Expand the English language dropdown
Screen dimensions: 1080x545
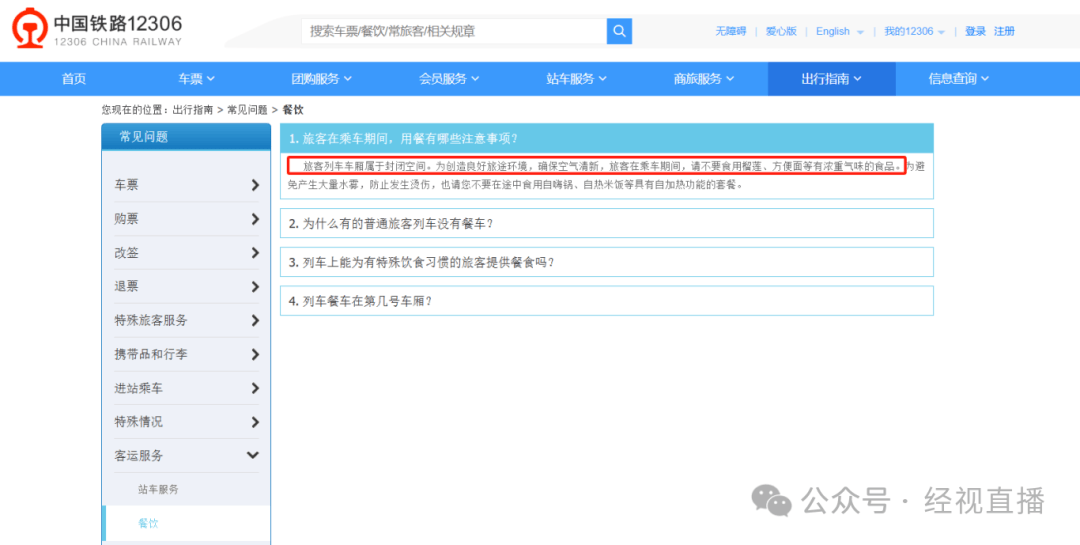pos(840,31)
